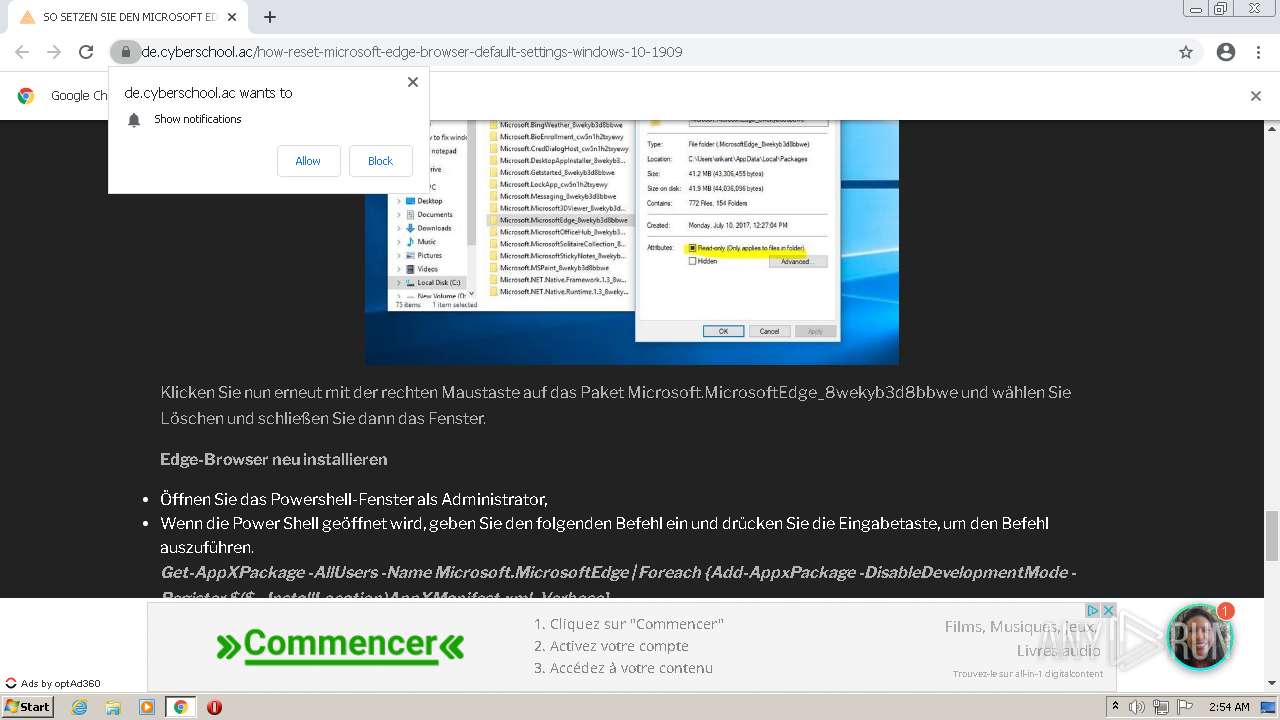Open the Windows Start menu

pyautogui.click(x=28, y=707)
